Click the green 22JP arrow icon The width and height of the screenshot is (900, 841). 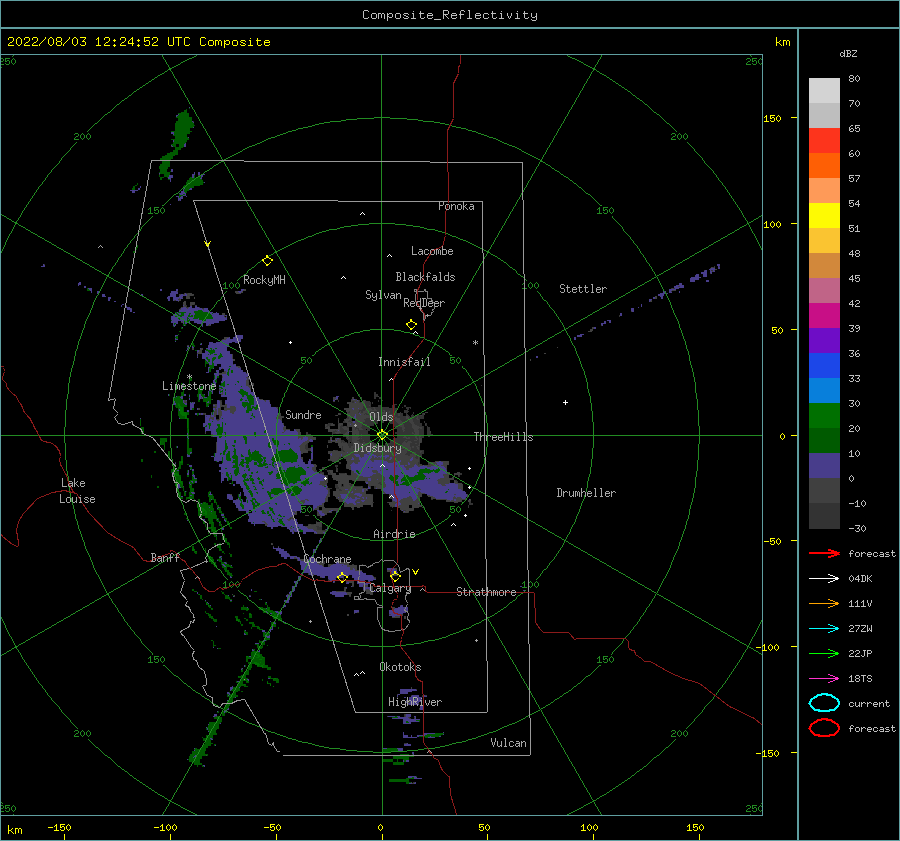point(824,653)
